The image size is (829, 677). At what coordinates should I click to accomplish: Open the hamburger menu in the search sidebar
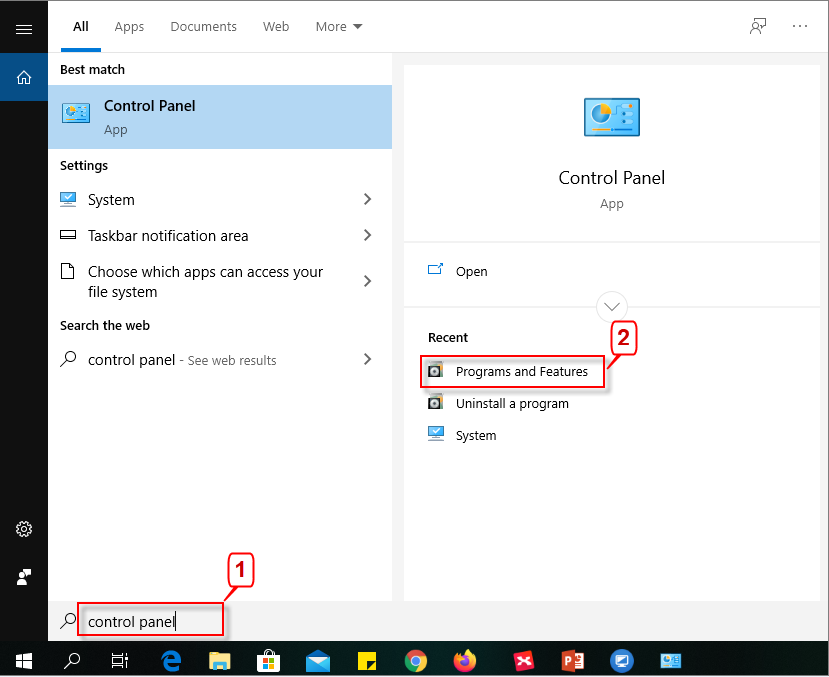pyautogui.click(x=24, y=29)
